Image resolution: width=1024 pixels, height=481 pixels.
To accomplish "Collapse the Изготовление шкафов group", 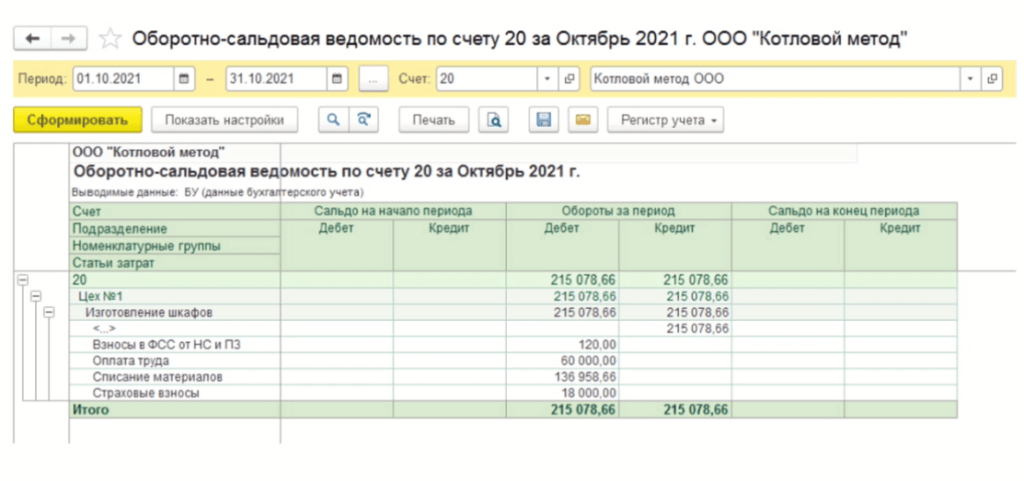I will [x=48, y=312].
